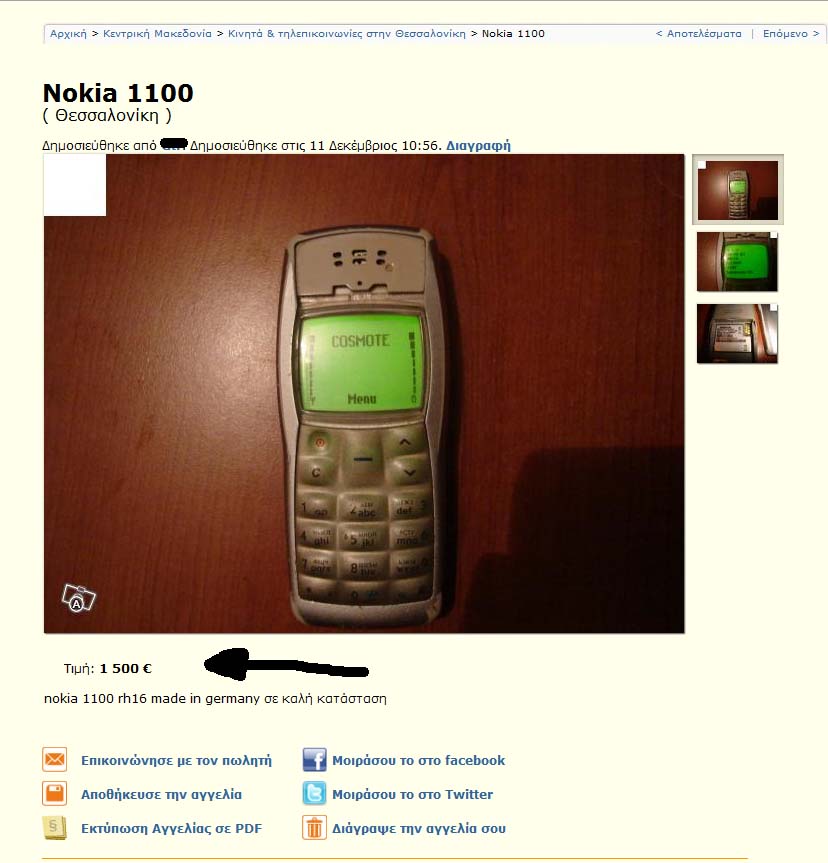
Task: Open the Αρχική breadcrumb link
Action: tap(68, 34)
